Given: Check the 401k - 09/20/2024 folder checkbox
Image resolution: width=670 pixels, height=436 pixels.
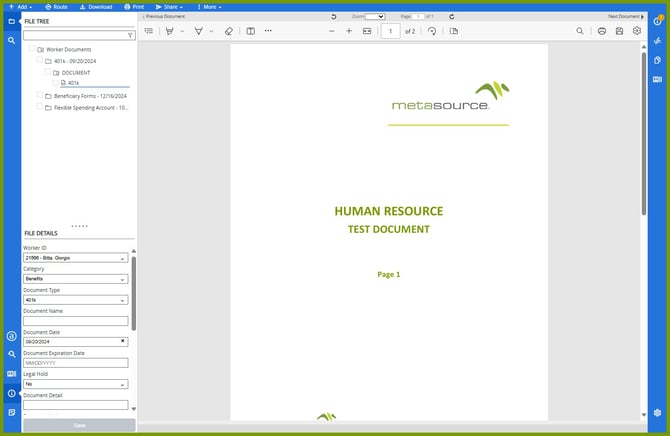Looking at the screenshot, I should point(40,60).
